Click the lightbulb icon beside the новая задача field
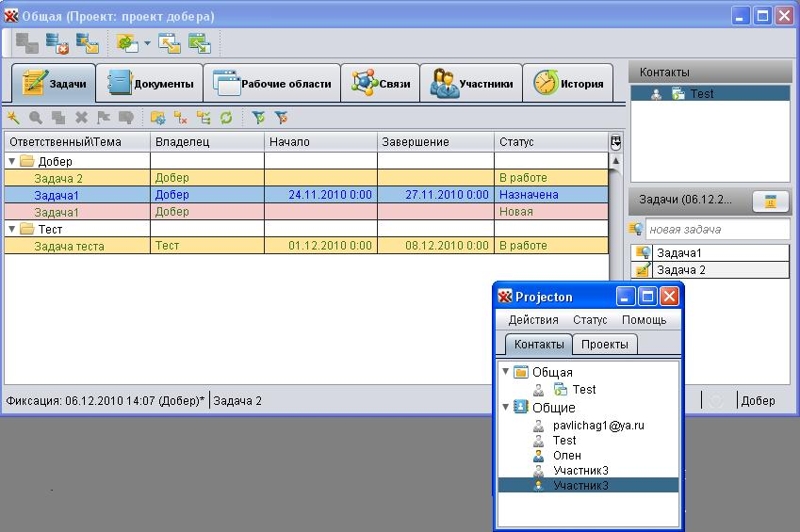 pos(636,229)
